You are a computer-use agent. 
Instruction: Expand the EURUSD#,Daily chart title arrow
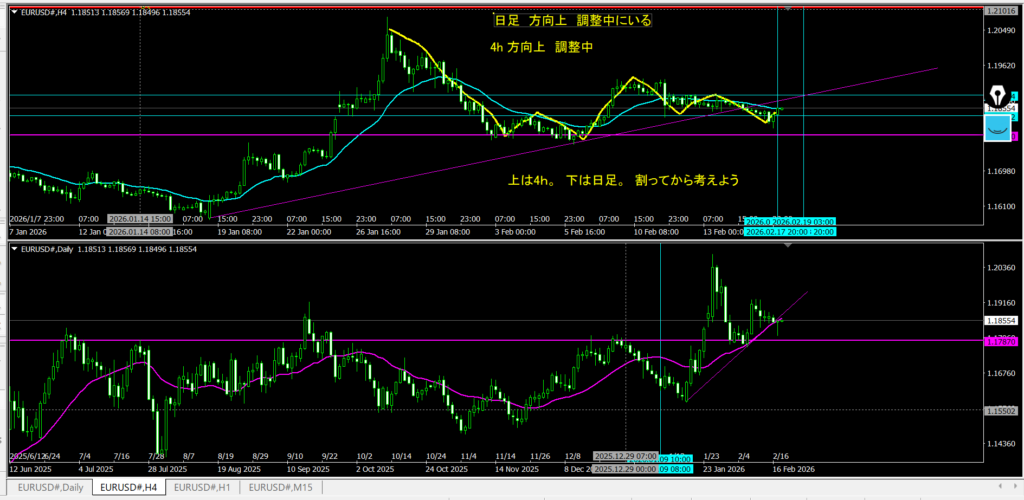tap(14, 248)
